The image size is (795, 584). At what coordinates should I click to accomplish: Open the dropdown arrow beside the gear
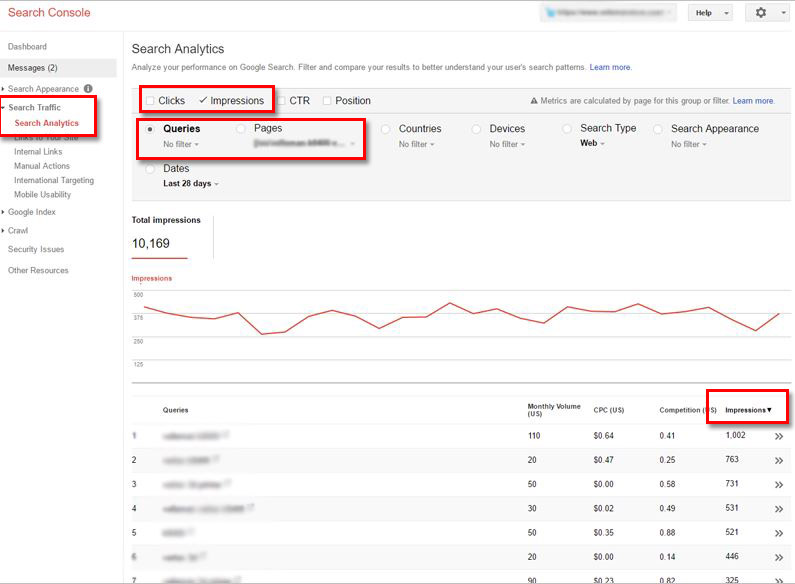point(783,13)
